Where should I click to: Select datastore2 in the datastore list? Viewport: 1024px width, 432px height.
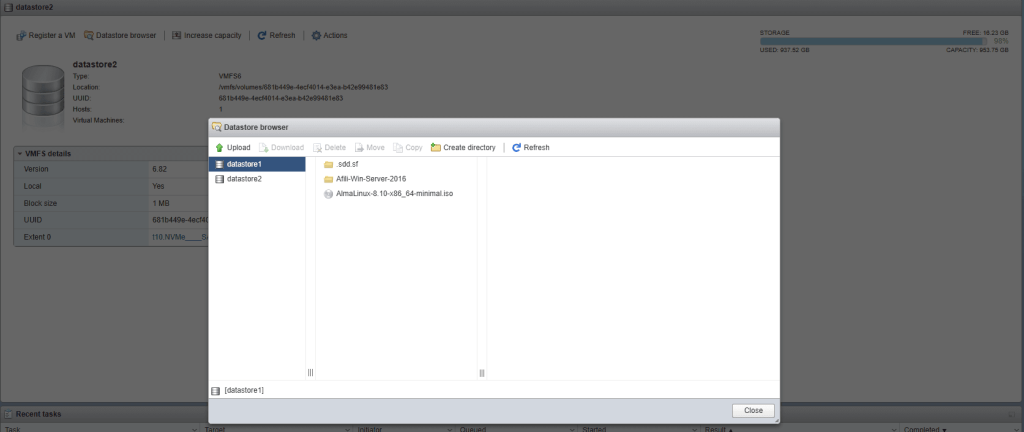tap(243, 178)
